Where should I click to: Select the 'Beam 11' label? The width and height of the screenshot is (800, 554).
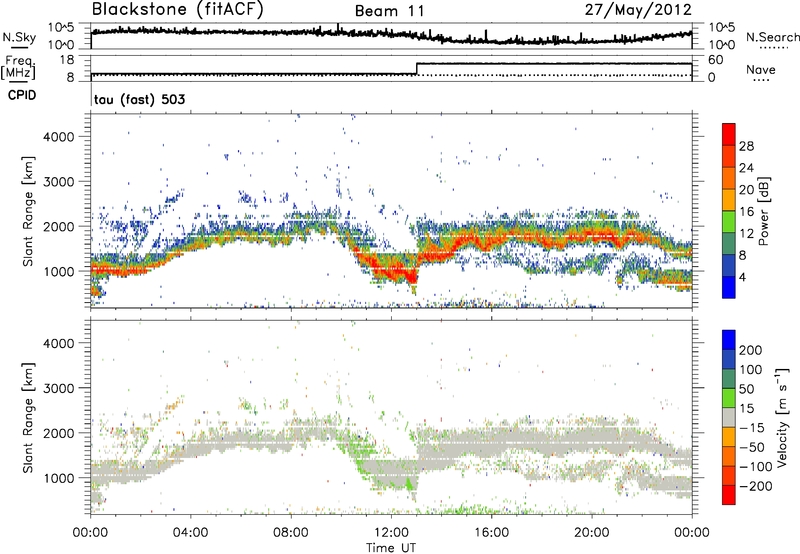click(x=390, y=11)
